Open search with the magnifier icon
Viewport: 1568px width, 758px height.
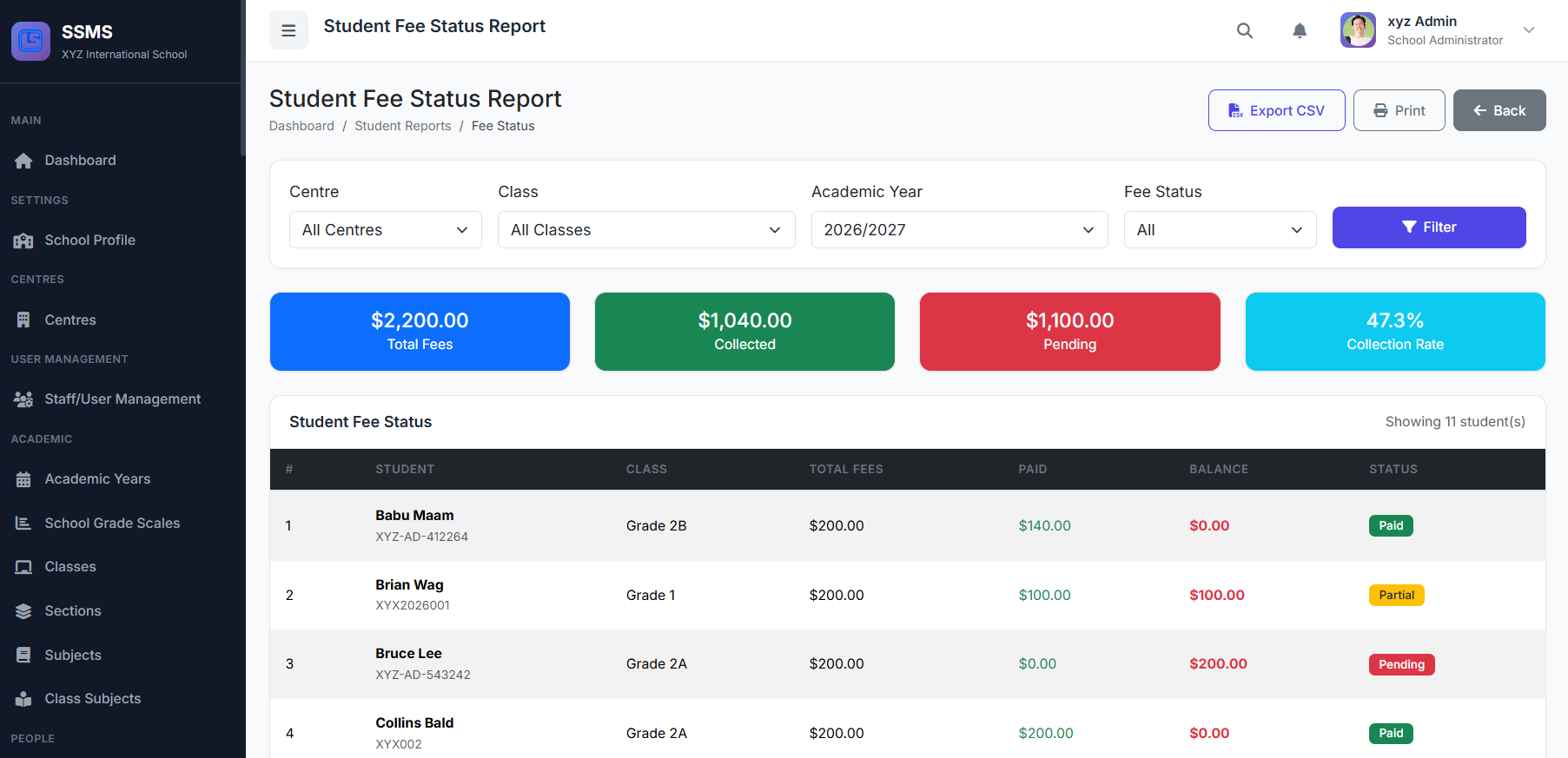[x=1244, y=30]
